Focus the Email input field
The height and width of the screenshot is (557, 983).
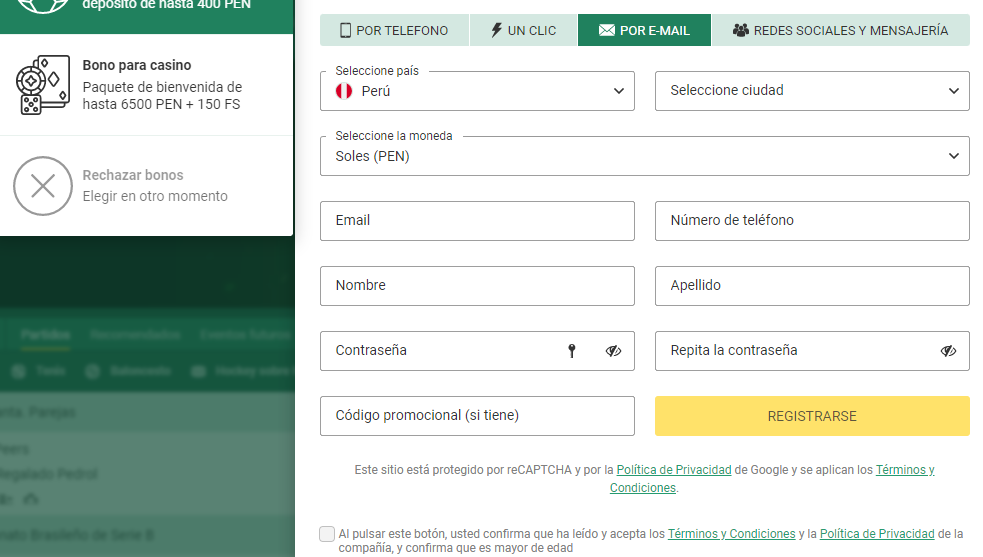click(x=477, y=221)
